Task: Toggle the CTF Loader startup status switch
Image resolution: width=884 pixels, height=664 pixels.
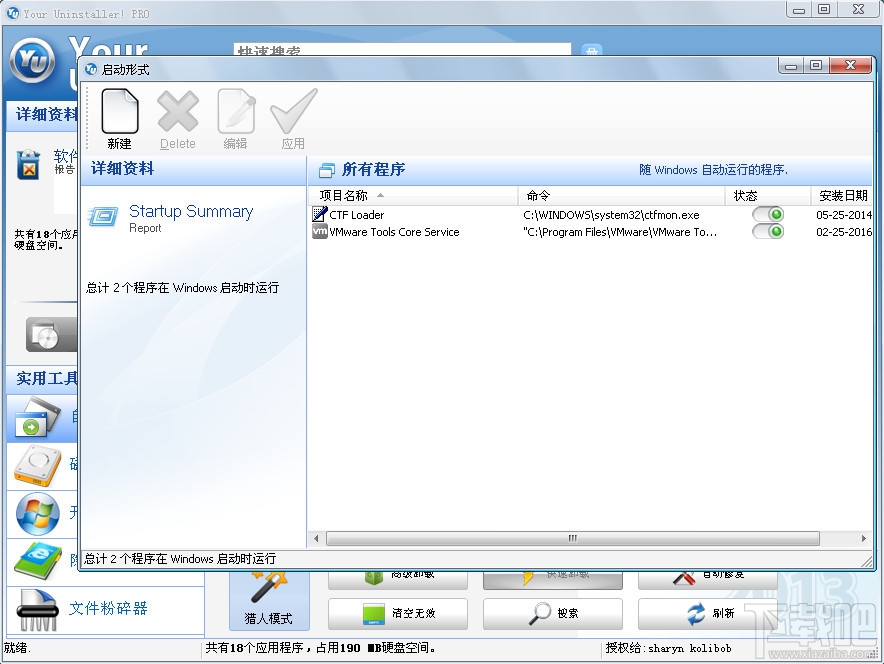Action: (767, 214)
